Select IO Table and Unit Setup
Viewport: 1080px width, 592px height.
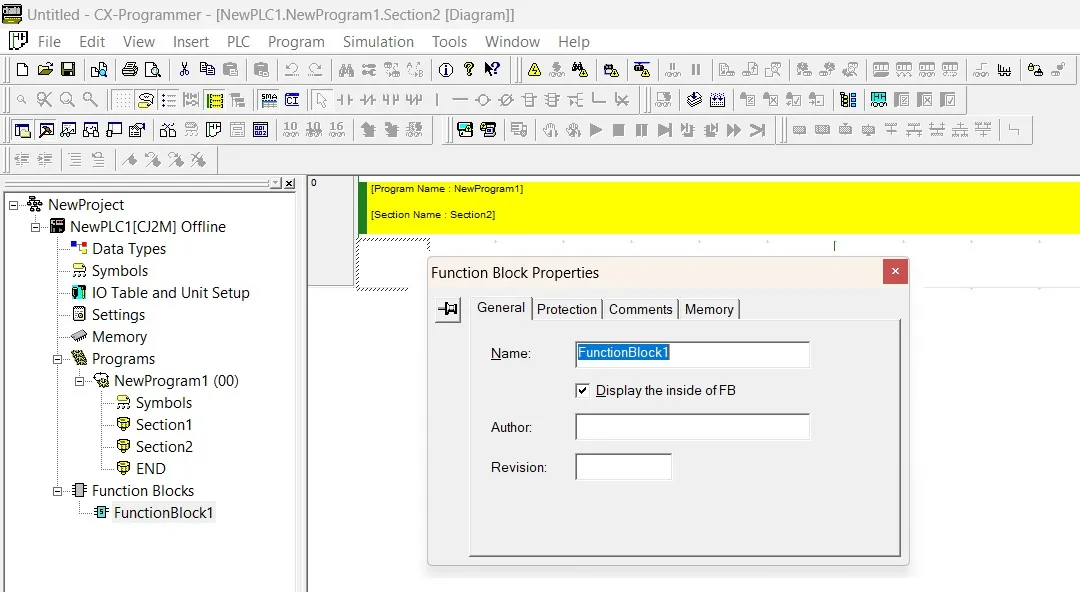171,293
